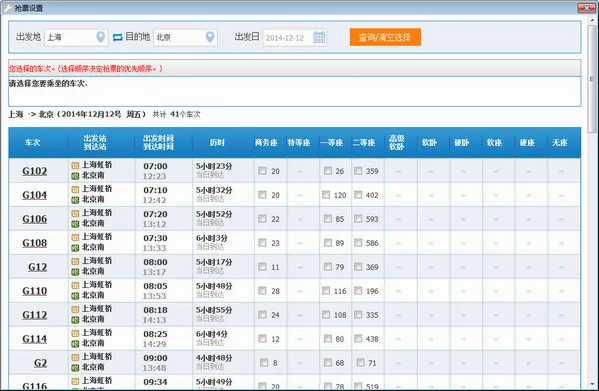This screenshot has height=391, width=599.
Task: Swap departure and destination stations
Action: pyautogui.click(x=118, y=37)
